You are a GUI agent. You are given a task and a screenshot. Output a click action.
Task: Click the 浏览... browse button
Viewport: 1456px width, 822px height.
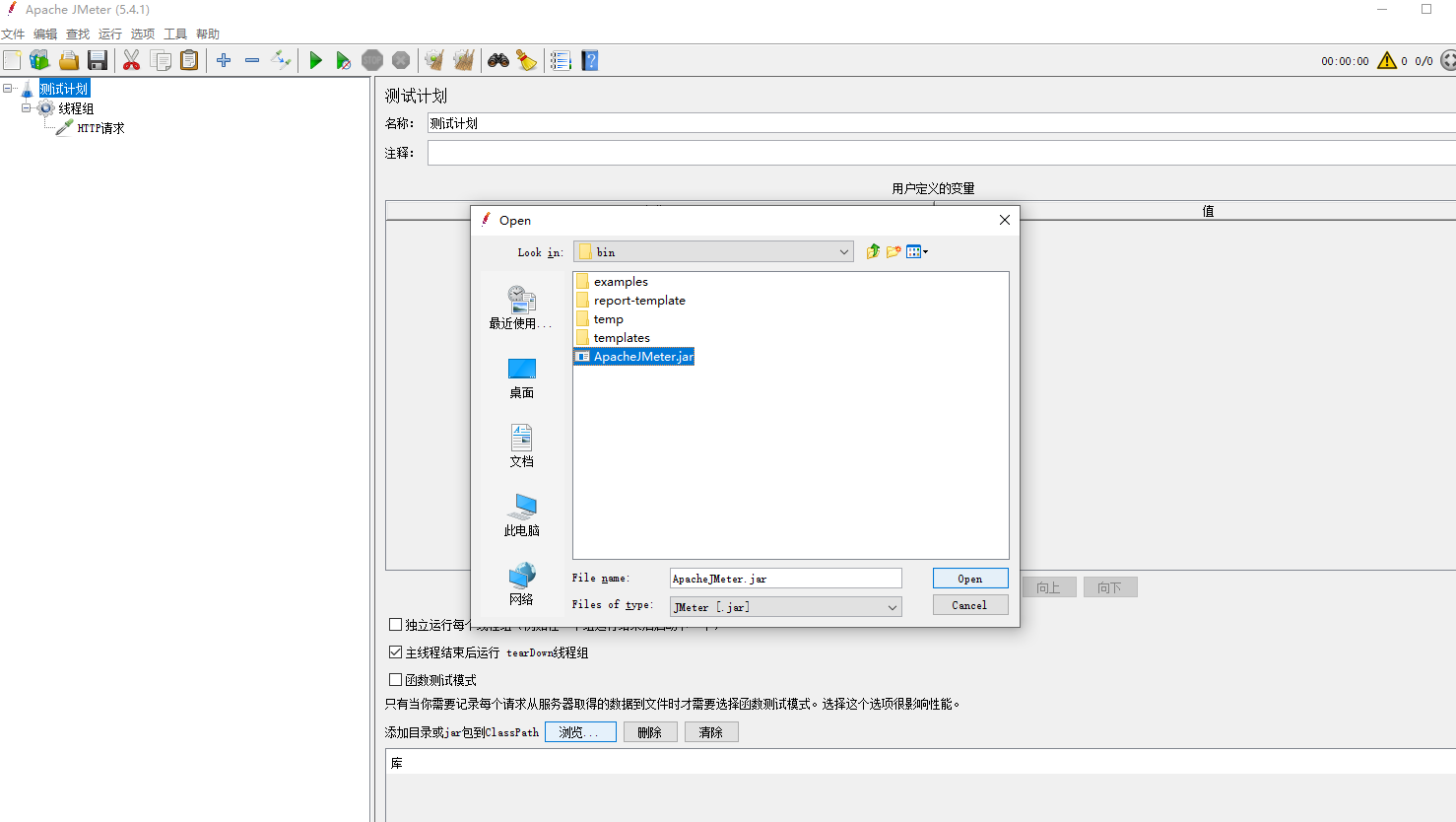coord(580,732)
